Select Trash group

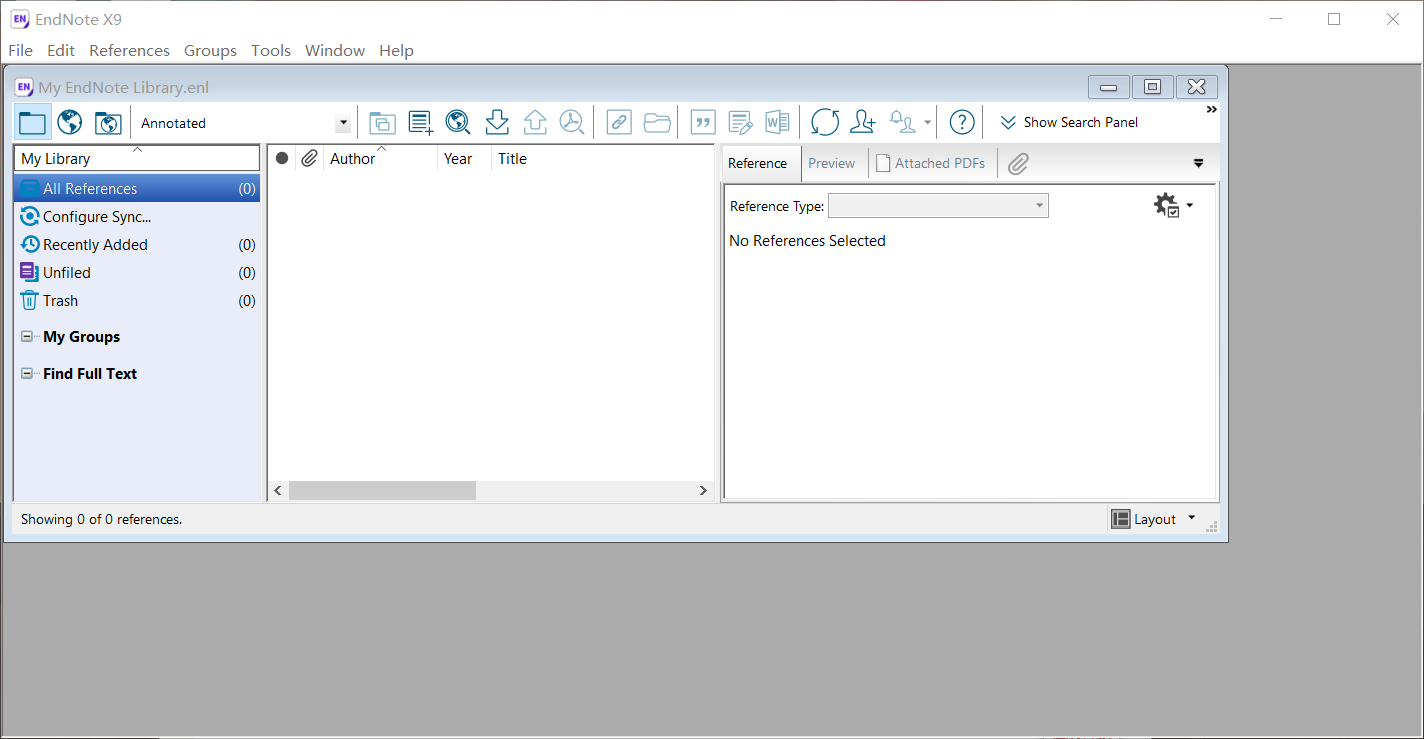[137, 300]
